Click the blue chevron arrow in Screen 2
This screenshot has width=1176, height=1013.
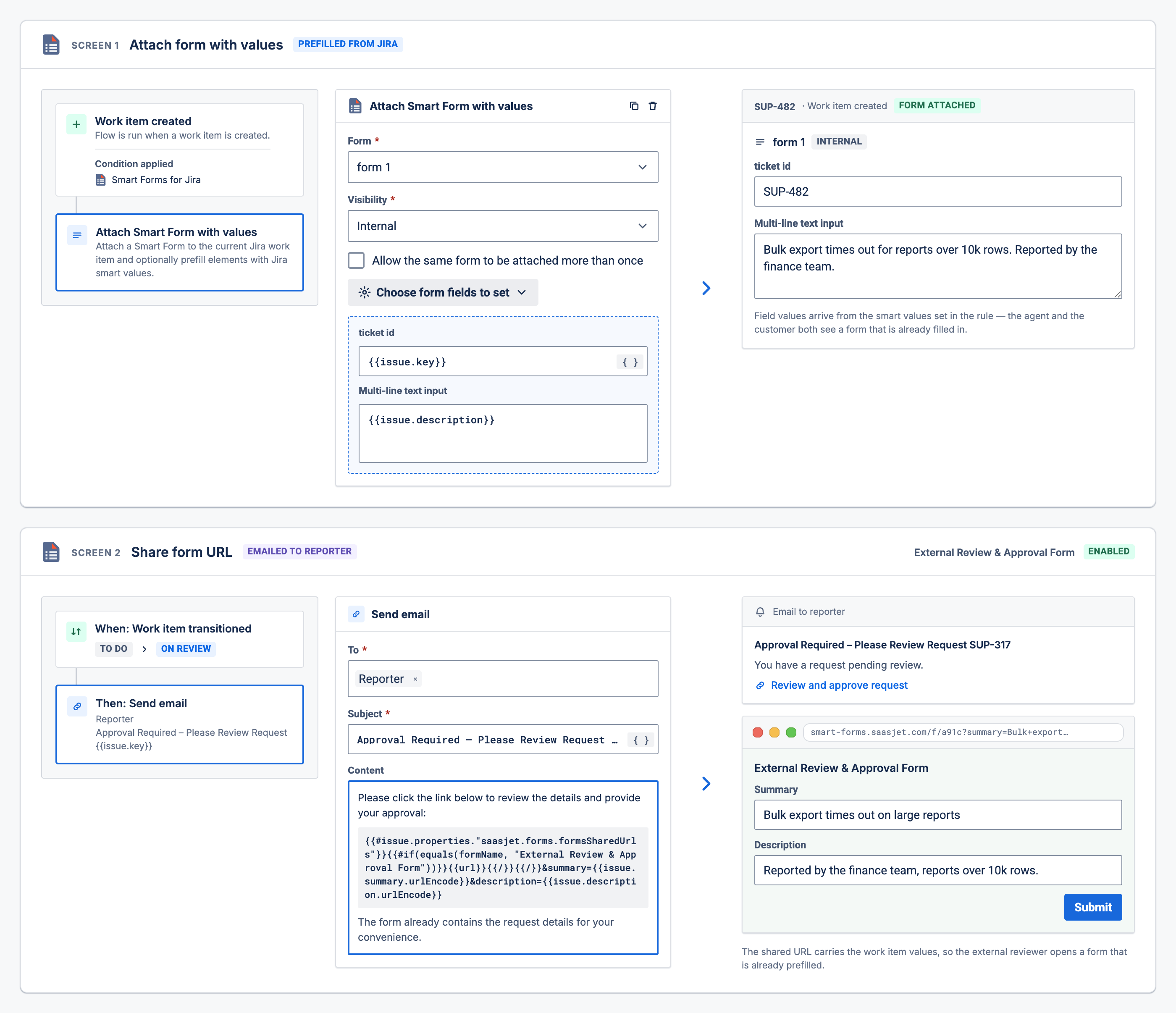pos(706,784)
